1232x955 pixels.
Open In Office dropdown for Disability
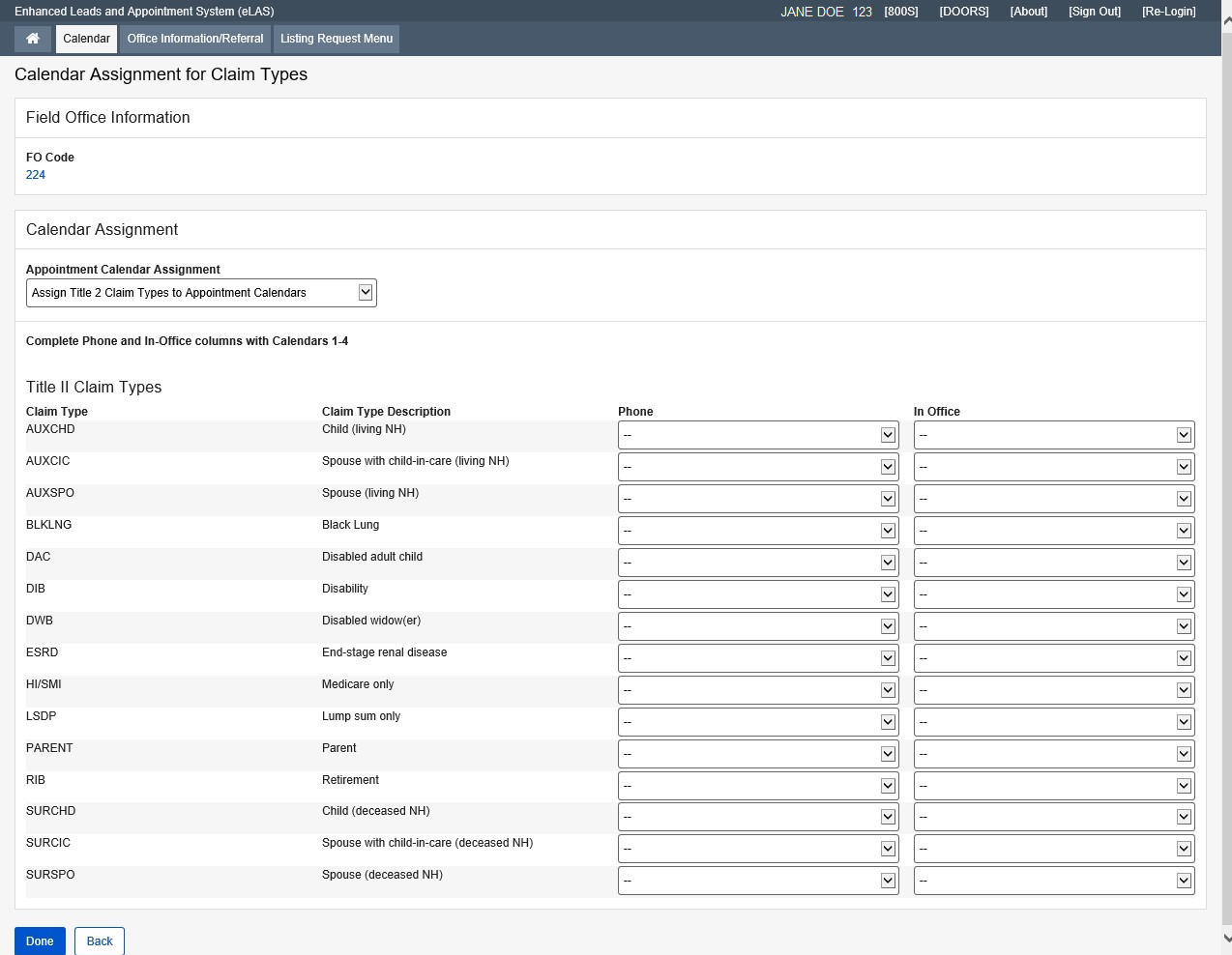[x=1054, y=594]
